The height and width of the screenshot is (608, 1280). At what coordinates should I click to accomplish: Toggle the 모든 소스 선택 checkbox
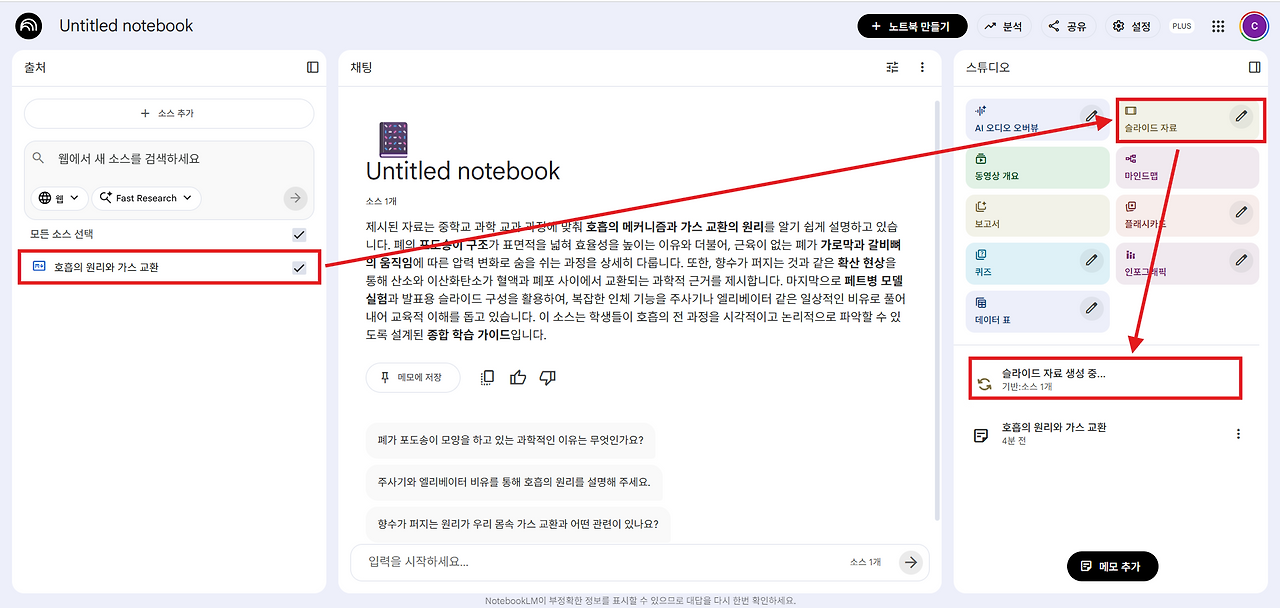click(299, 234)
